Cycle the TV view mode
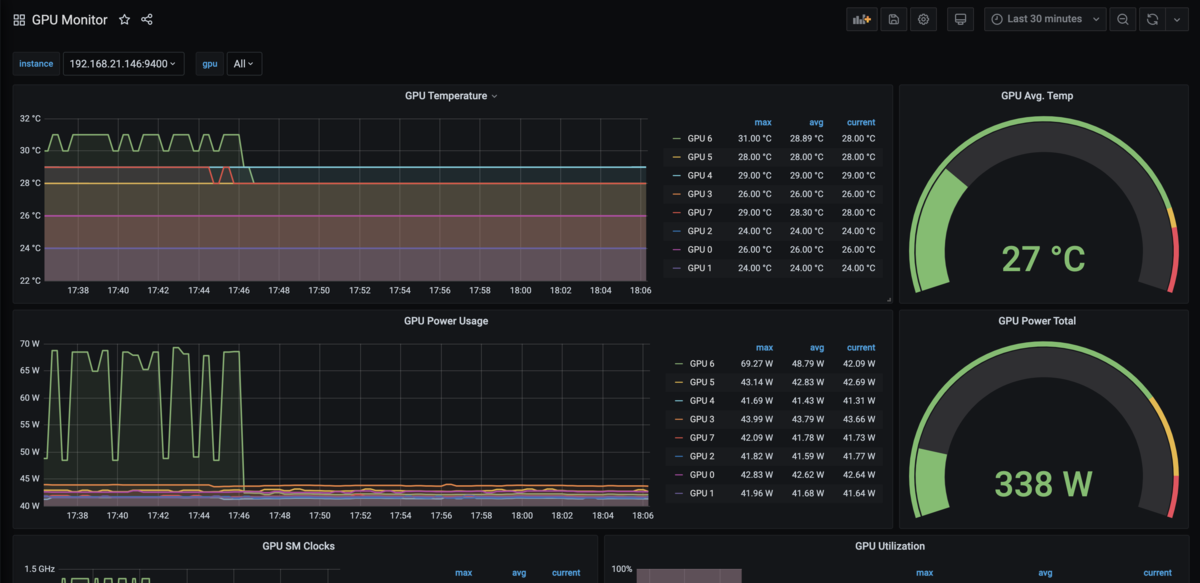 tap(960, 19)
